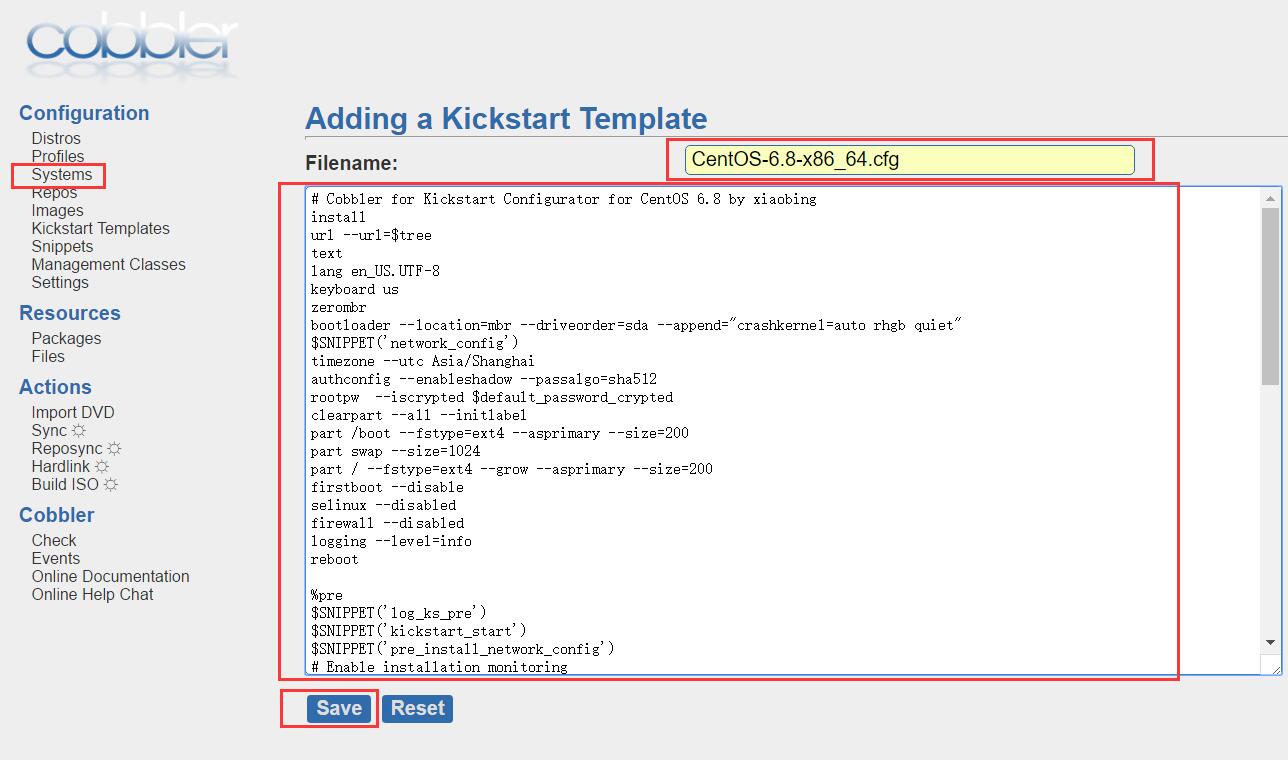Open the Images page
Viewport: 1288px width, 760px height.
[x=57, y=210]
